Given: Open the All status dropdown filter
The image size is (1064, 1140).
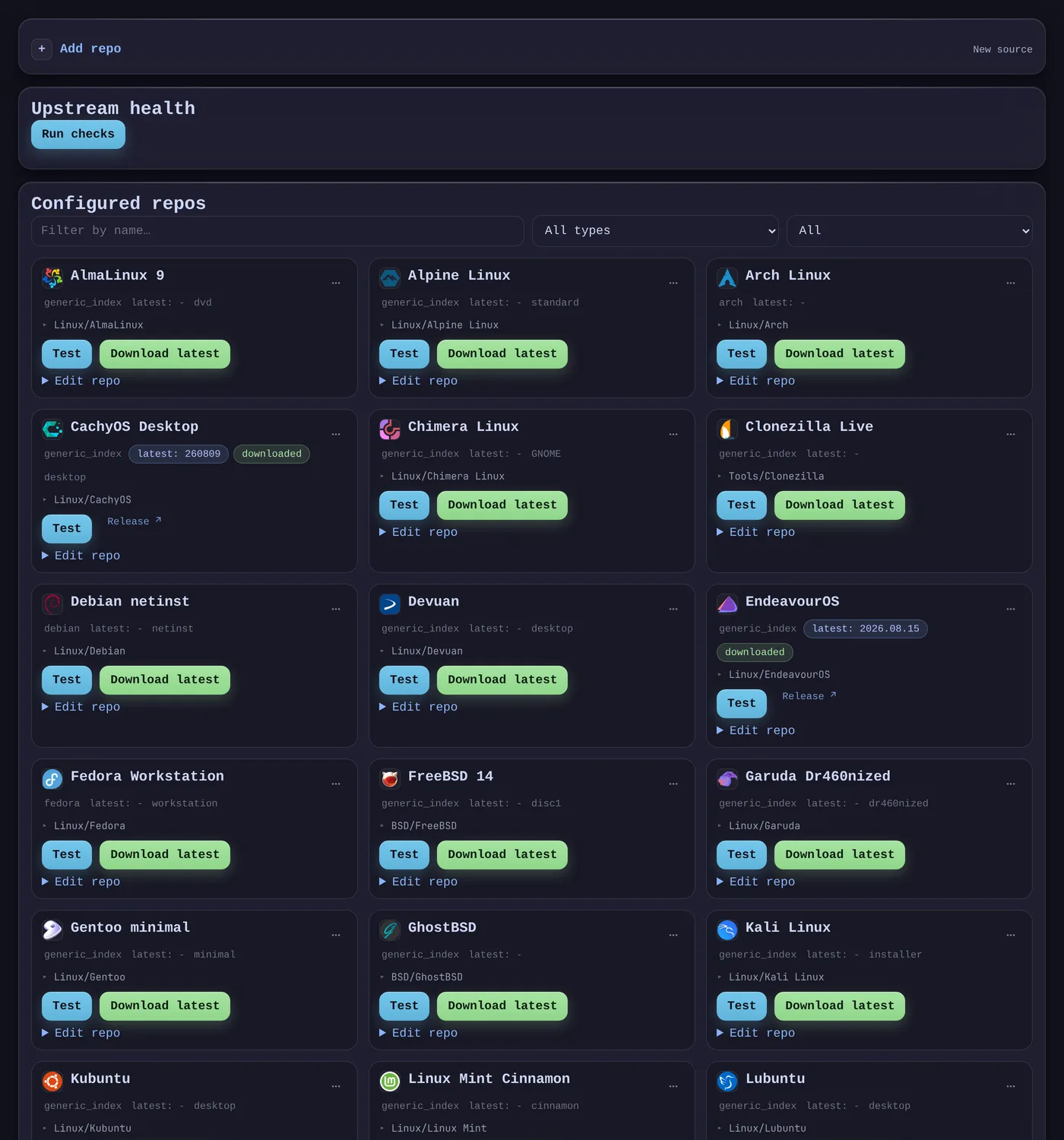Looking at the screenshot, I should tap(910, 231).
